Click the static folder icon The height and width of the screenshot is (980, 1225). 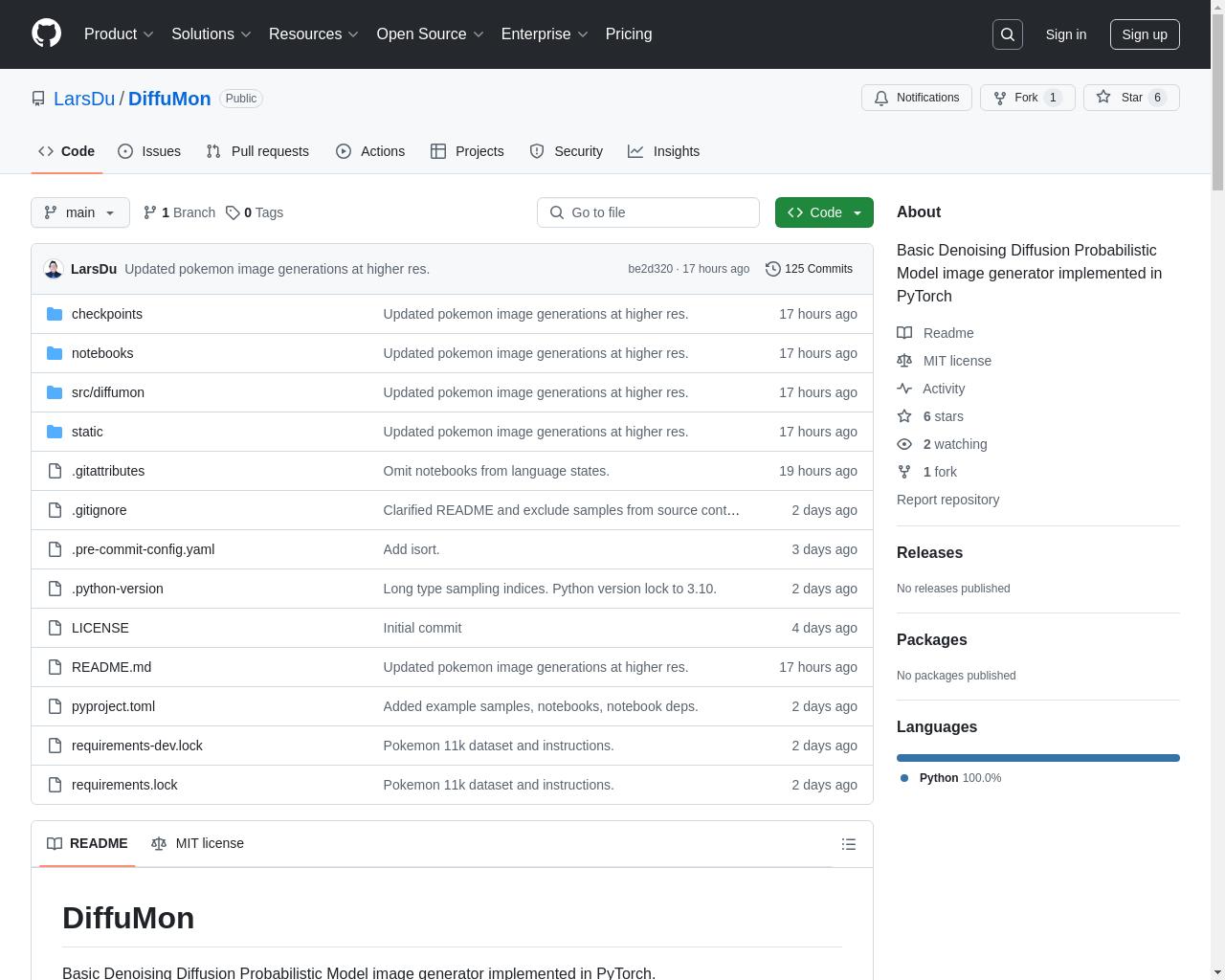tap(55, 432)
